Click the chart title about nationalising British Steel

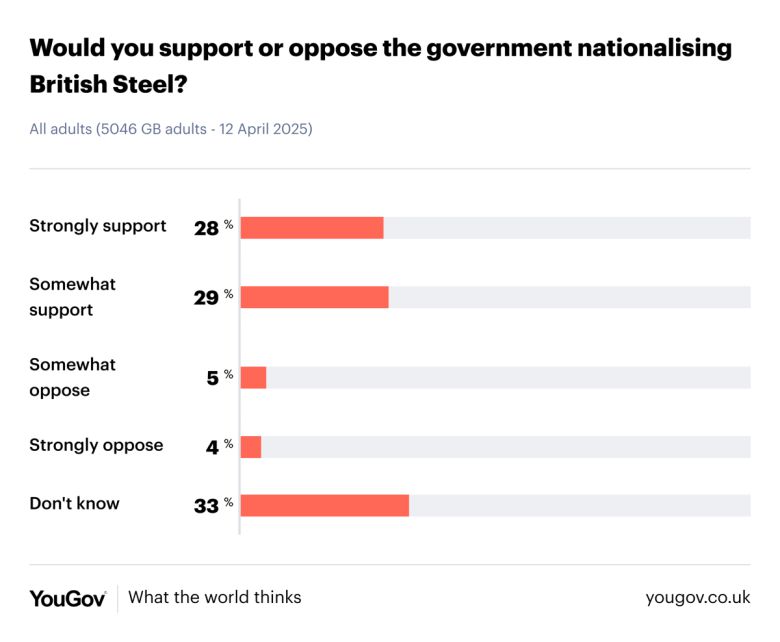click(380, 66)
